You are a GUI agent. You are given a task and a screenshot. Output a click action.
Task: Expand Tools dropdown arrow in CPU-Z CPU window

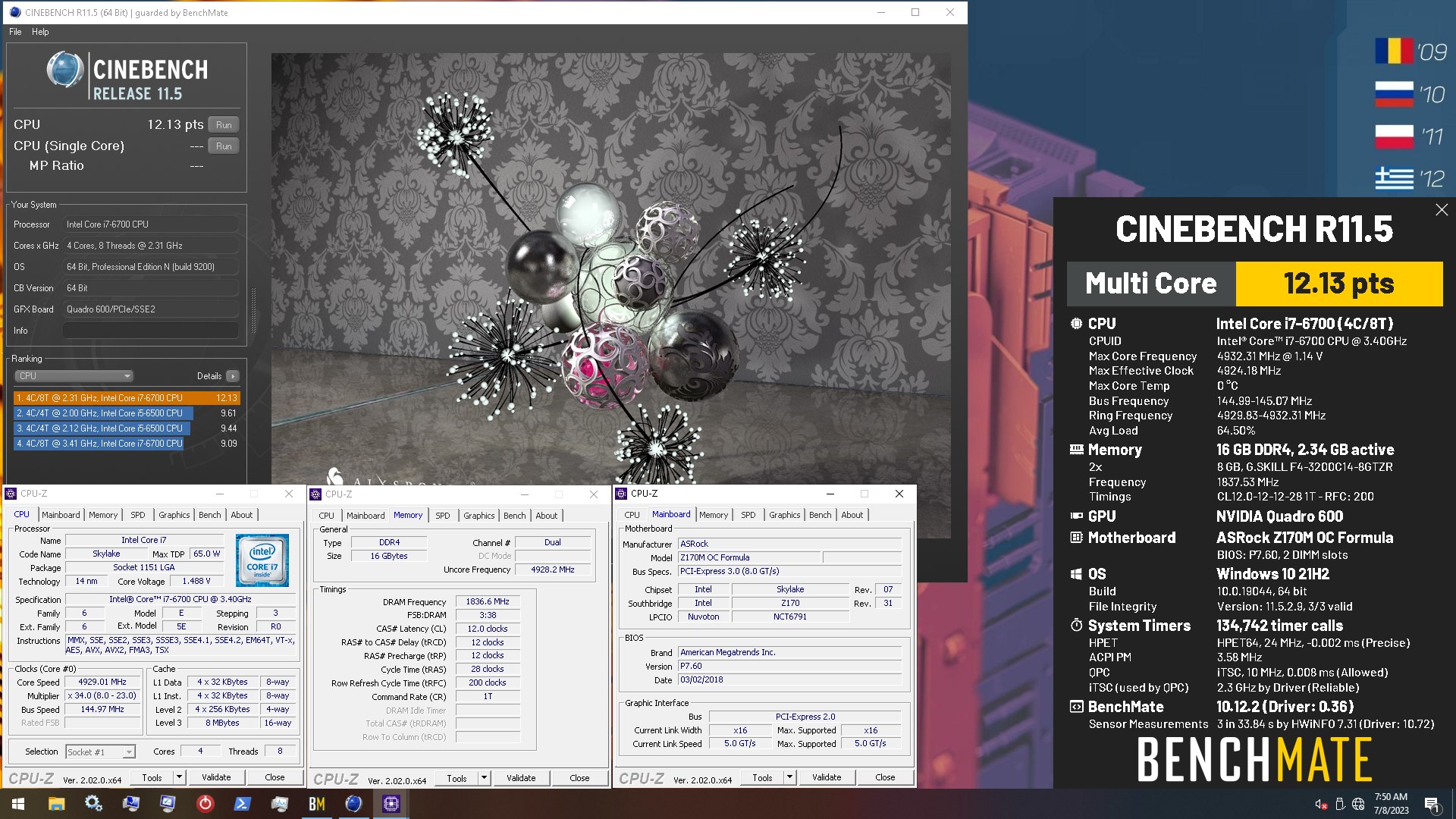[179, 777]
